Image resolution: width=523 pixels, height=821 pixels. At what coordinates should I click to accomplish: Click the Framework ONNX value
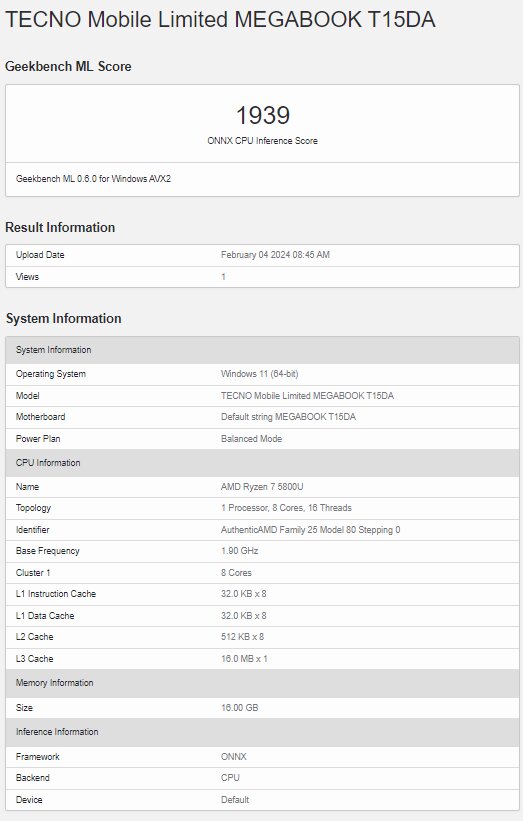pos(233,757)
